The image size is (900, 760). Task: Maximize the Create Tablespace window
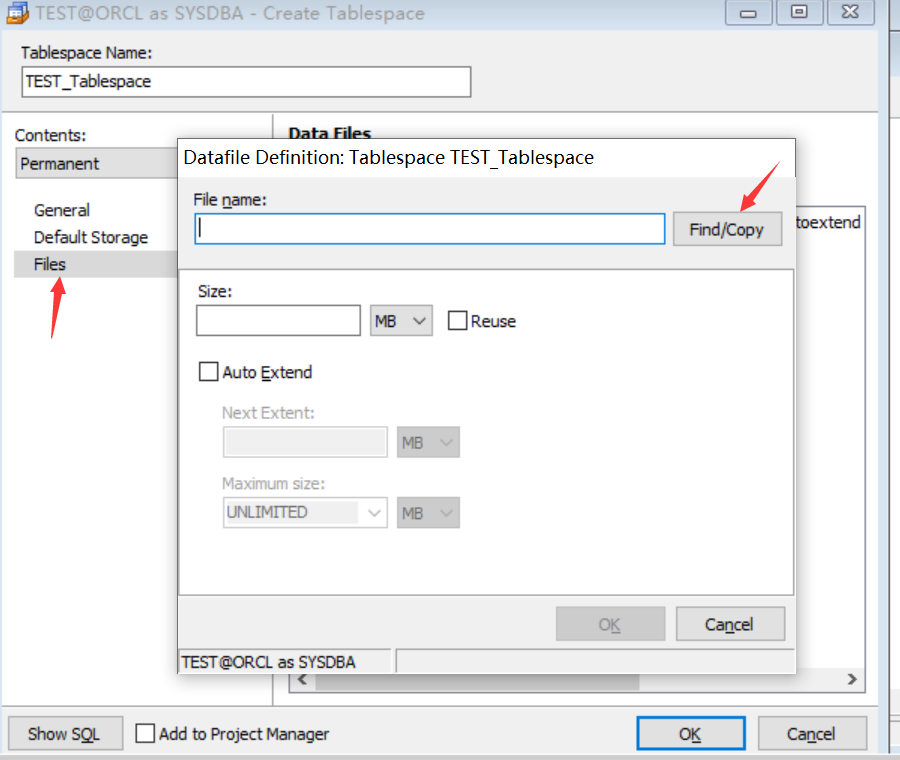(x=799, y=13)
